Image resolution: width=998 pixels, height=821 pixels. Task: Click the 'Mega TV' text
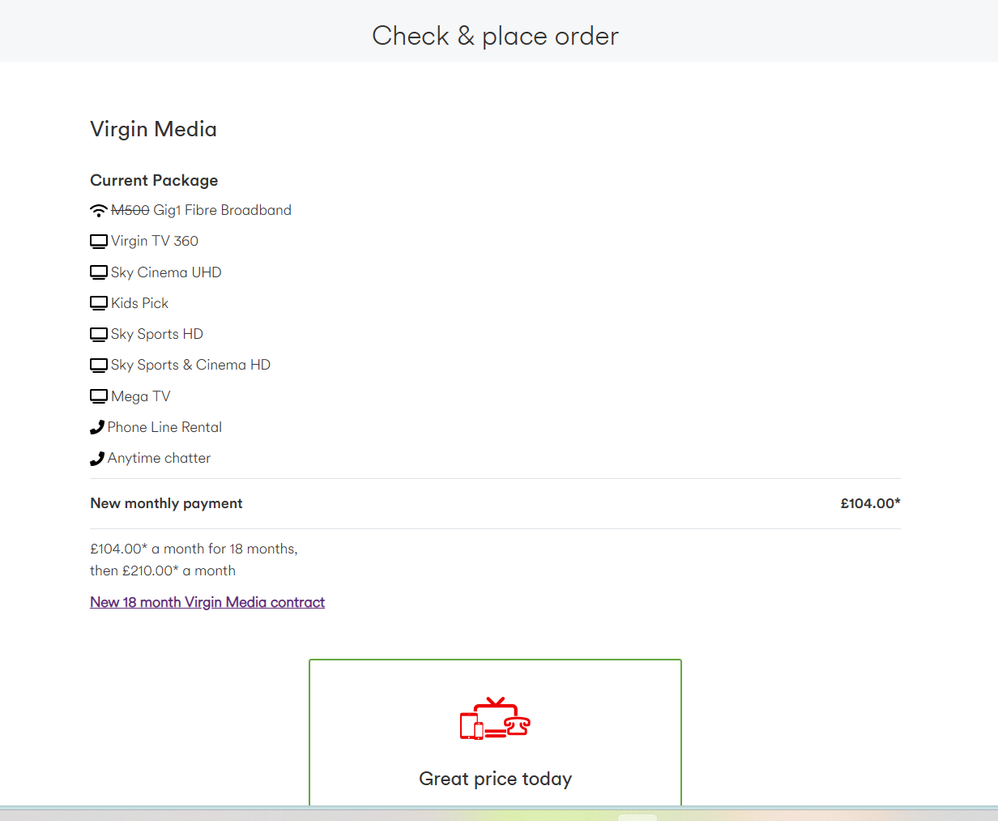click(x=141, y=396)
